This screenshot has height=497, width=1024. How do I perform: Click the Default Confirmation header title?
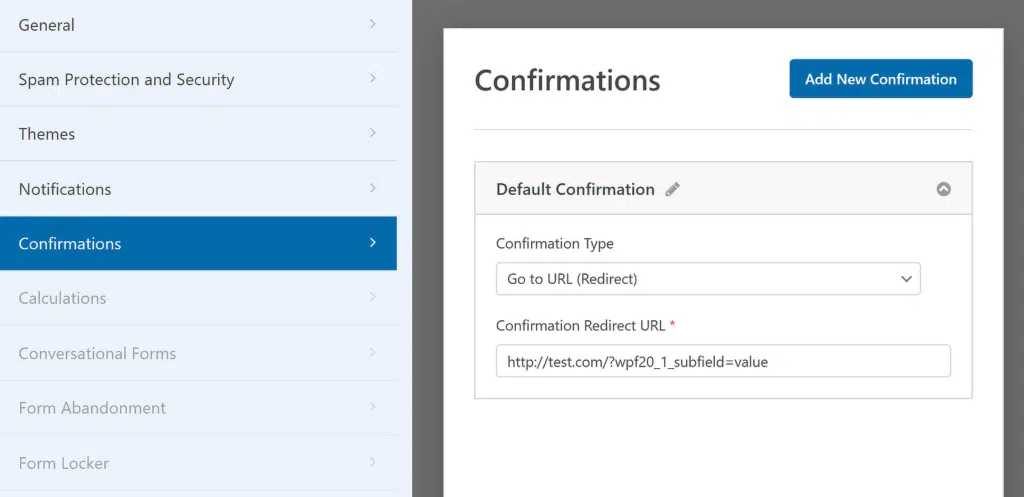[x=575, y=189]
